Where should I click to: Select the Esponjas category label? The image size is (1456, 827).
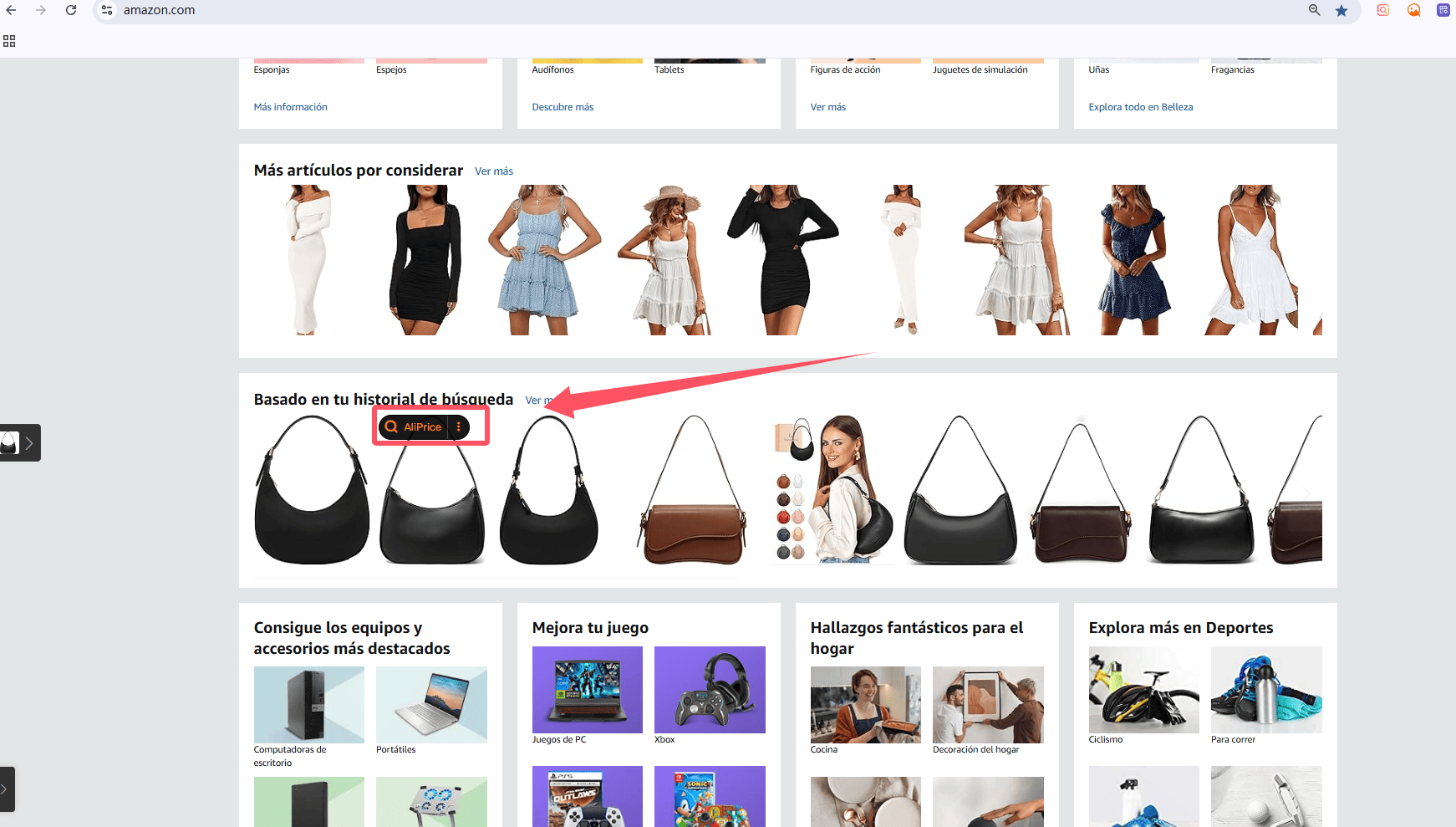272,69
